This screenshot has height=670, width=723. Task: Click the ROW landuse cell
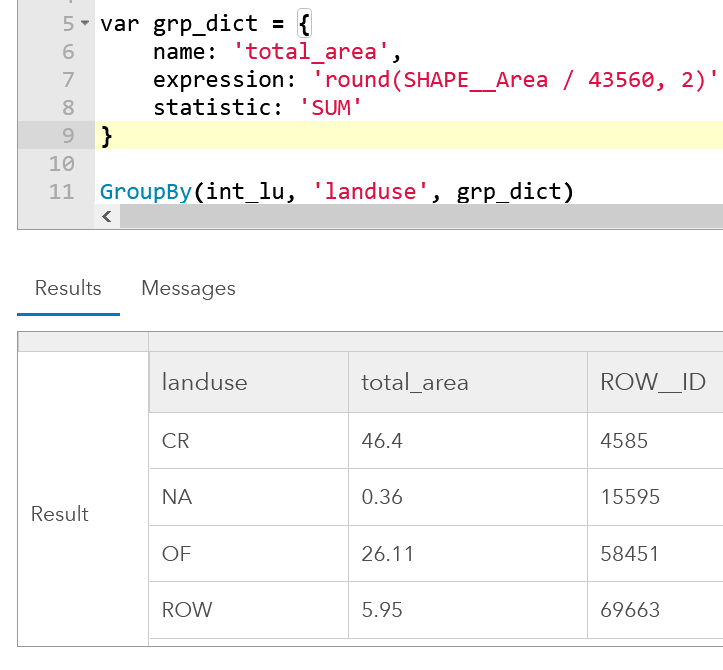[x=187, y=609]
